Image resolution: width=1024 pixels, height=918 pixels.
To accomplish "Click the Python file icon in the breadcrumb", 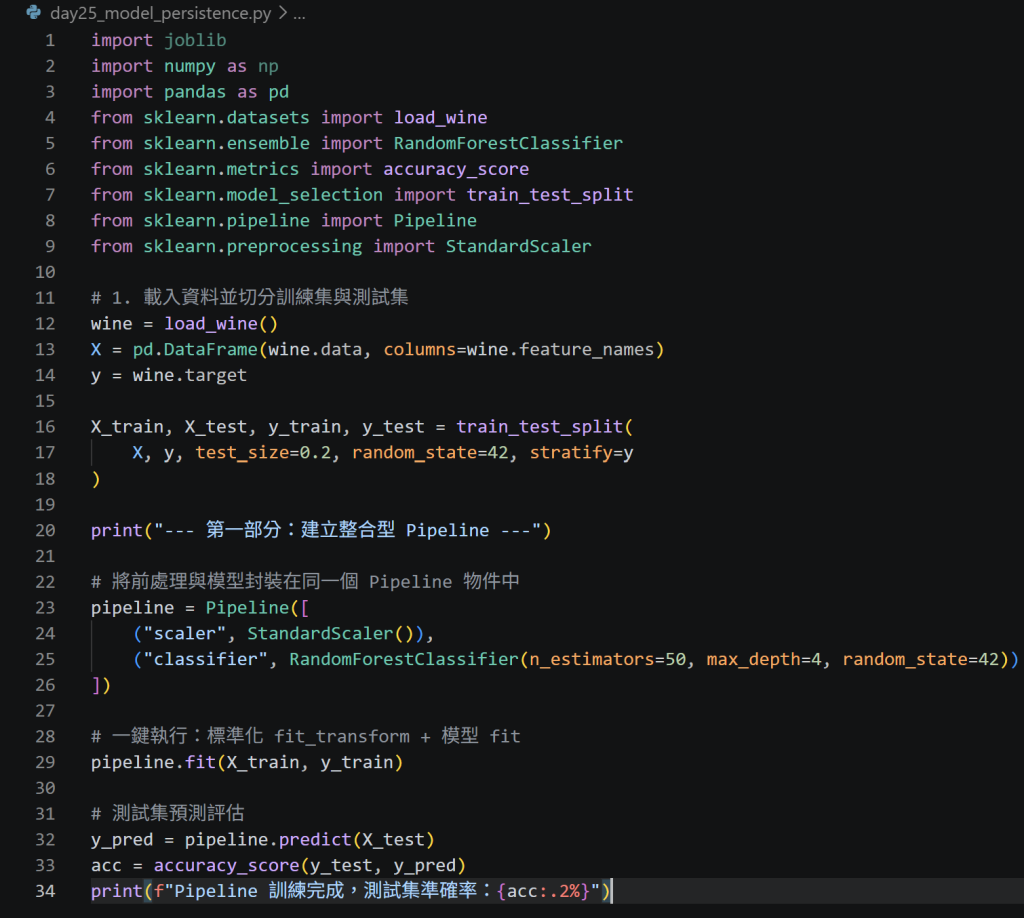I will 33,12.
